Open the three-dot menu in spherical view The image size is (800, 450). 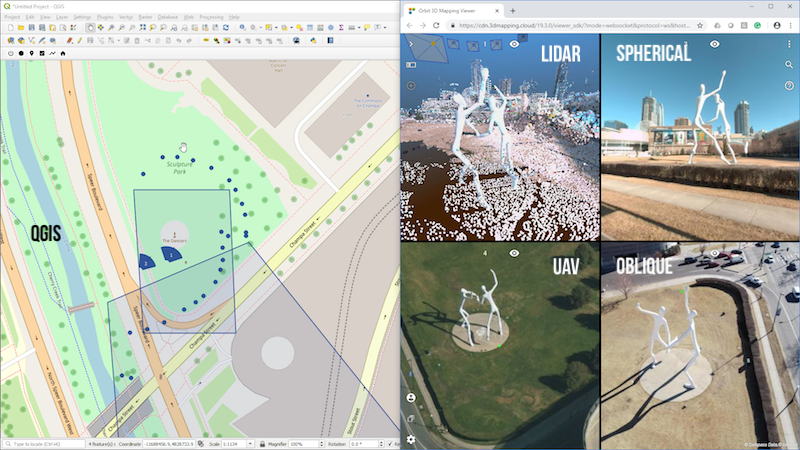[789, 45]
